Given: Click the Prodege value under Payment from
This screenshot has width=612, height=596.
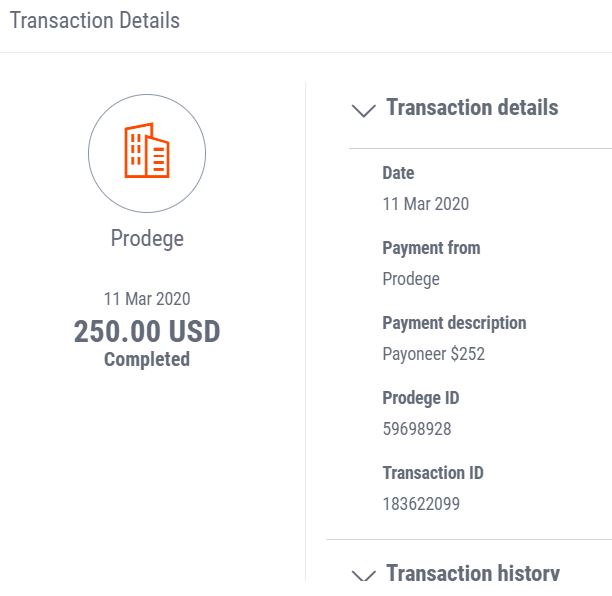Looking at the screenshot, I should [x=411, y=279].
